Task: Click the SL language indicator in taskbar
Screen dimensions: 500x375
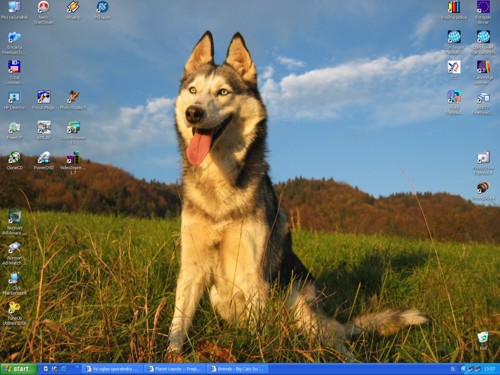Action: (x=453, y=369)
